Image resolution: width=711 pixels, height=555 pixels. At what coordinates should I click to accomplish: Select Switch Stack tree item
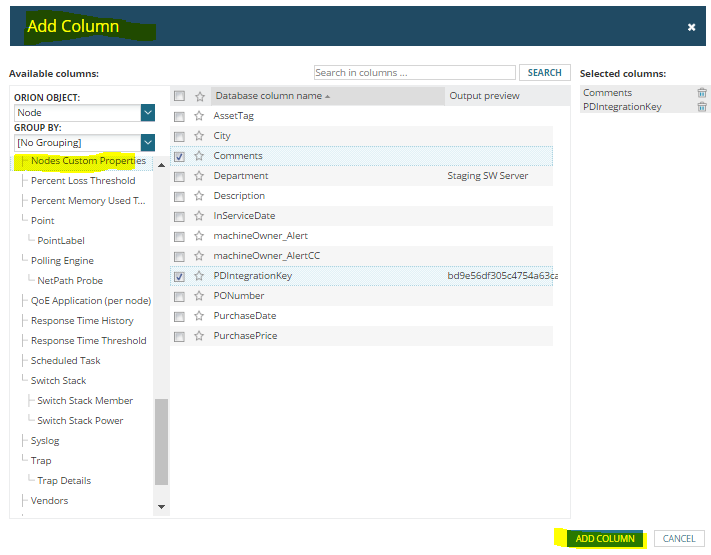click(58, 380)
